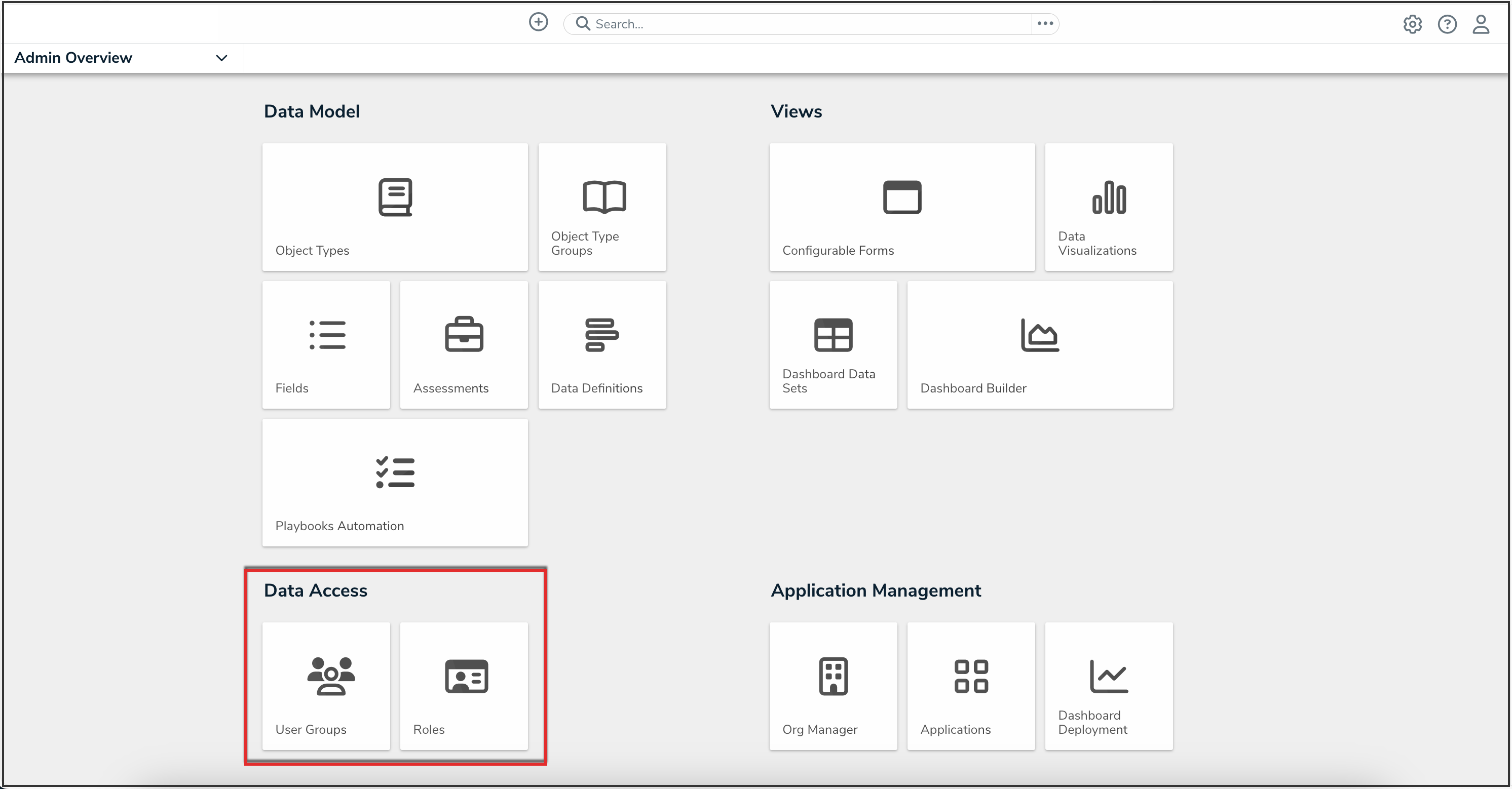Open the Assessments briefcase tile

464,344
